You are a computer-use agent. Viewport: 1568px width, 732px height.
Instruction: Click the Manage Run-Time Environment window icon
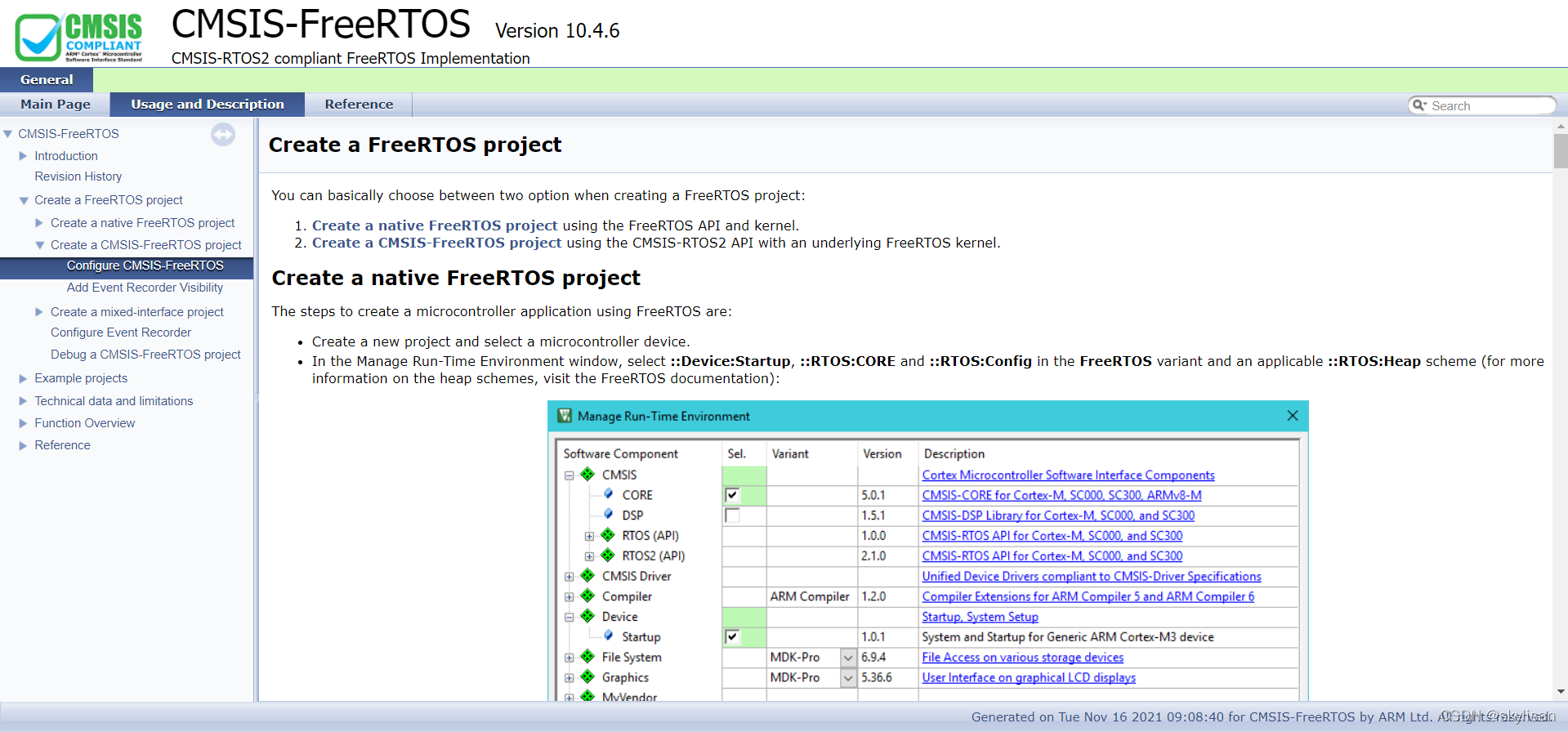[565, 416]
